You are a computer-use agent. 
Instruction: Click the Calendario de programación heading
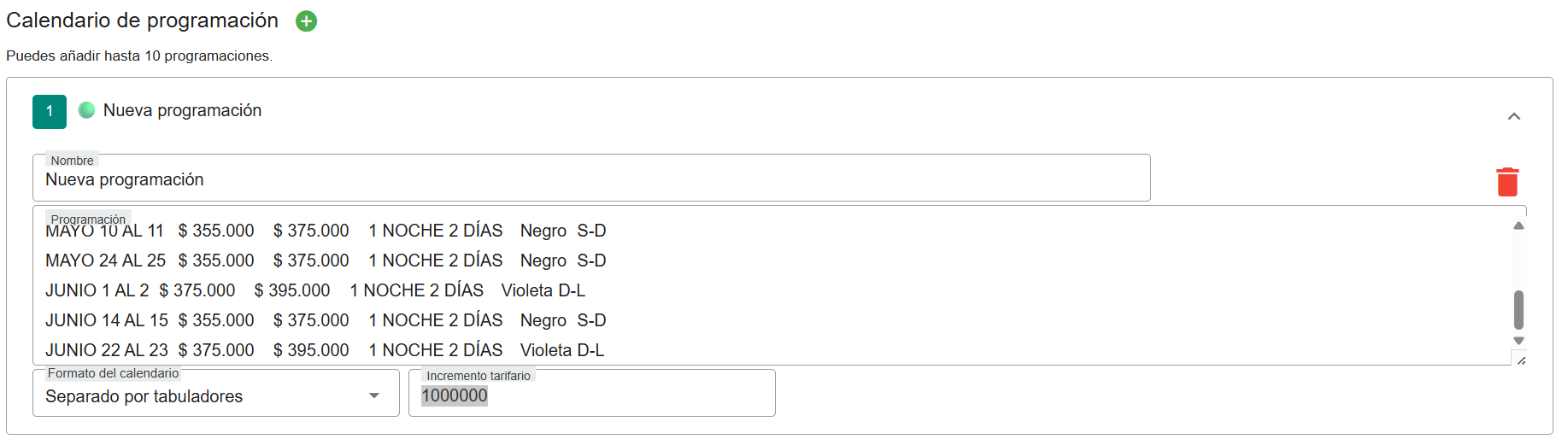pos(142,20)
